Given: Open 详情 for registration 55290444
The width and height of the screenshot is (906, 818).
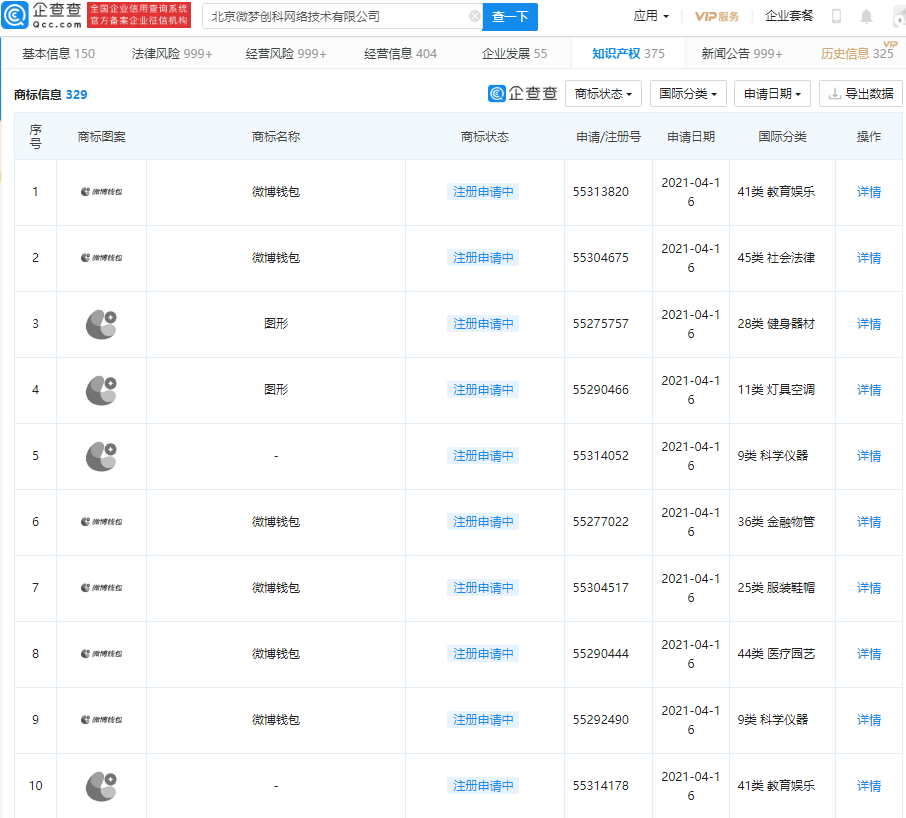Looking at the screenshot, I should tap(868, 654).
